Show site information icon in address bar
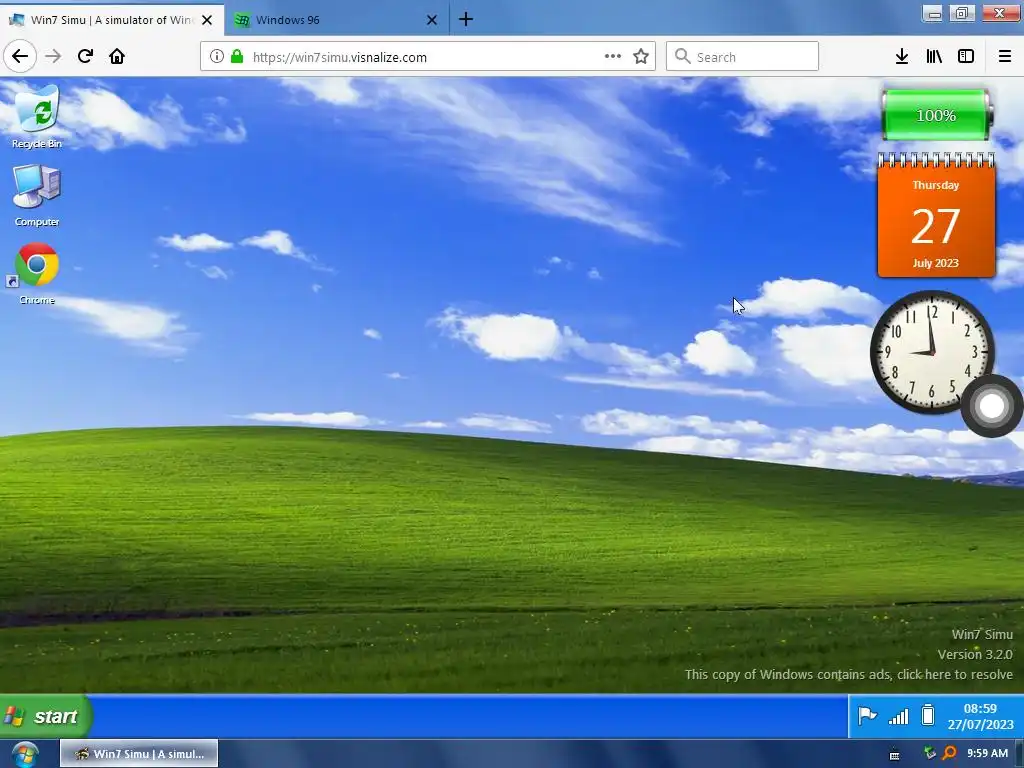1024x768 pixels. pyautogui.click(x=217, y=56)
